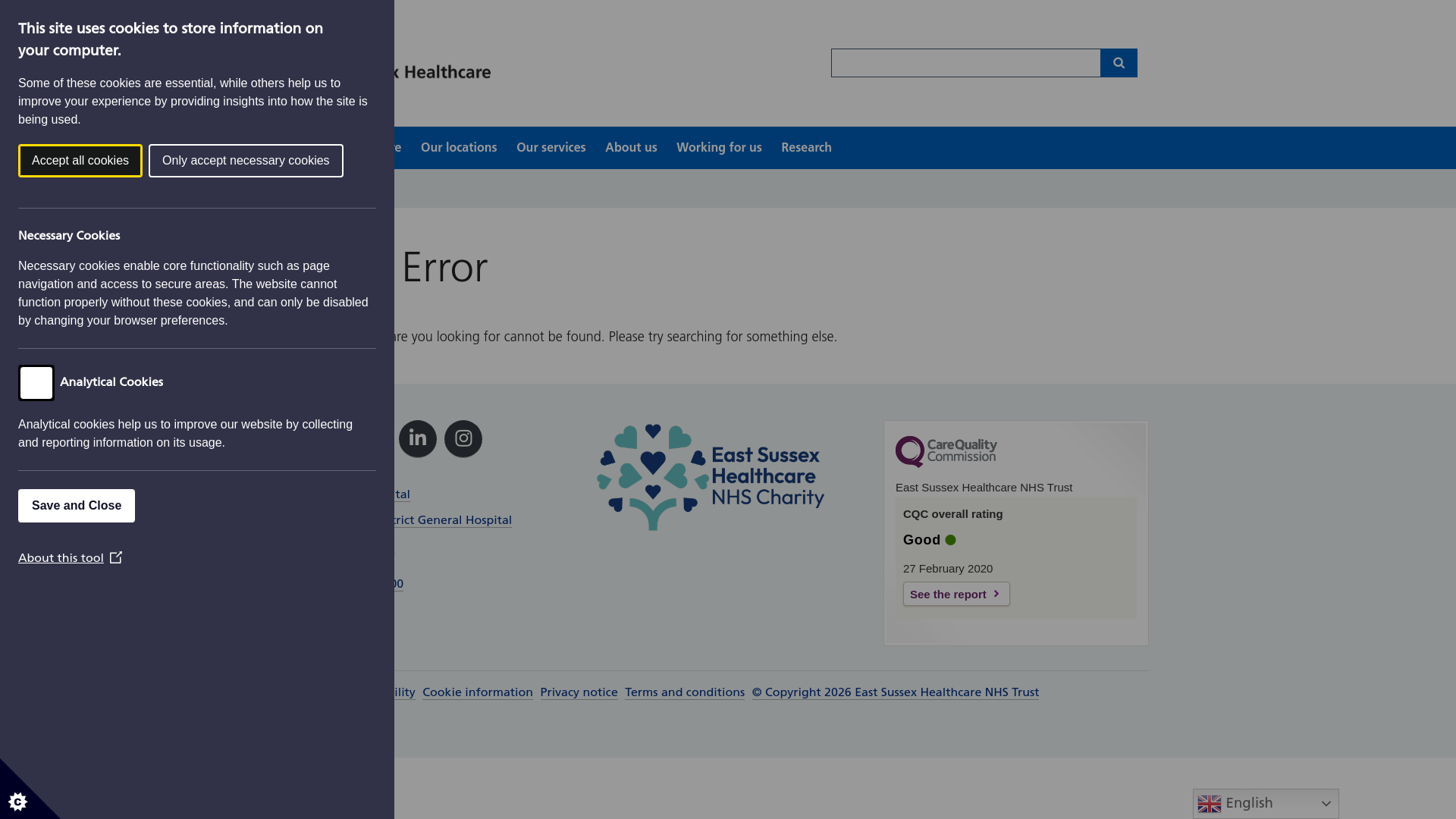Click the East Sussex Healthcare NHS Trust text
1456x819 pixels.
(x=984, y=488)
